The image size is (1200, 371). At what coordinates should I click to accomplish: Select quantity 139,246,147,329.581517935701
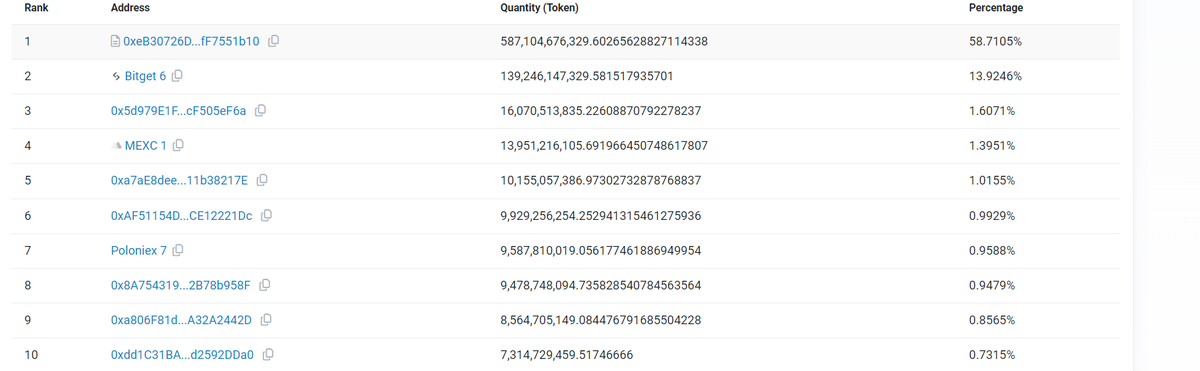586,76
